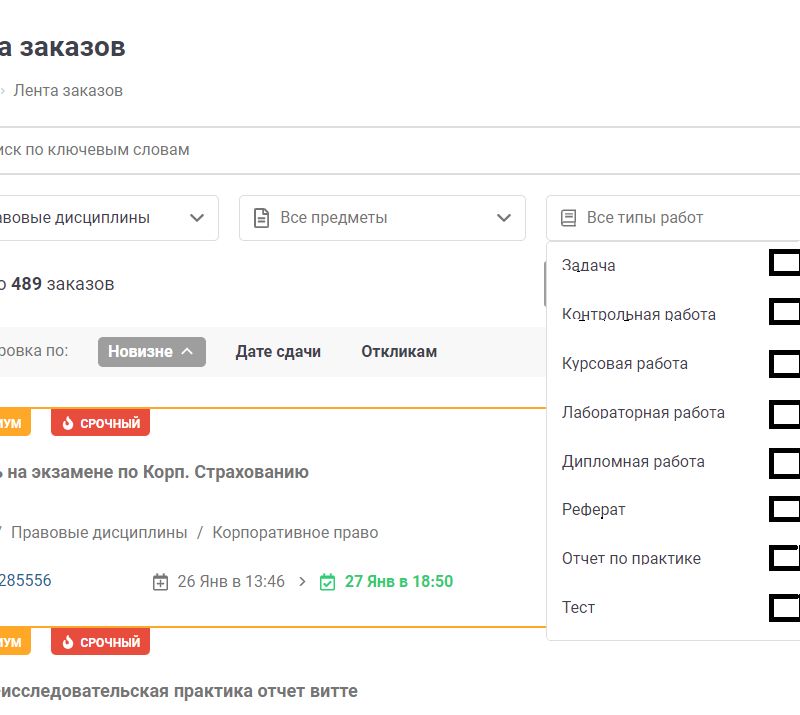Image resolution: width=800 pixels, height=715 pixels.
Task: Tick the Реферат checkbox
Action: tap(785, 510)
